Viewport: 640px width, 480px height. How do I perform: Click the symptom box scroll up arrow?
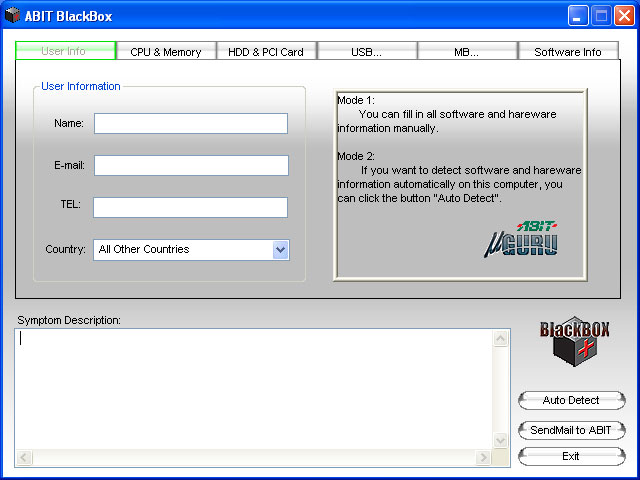[x=501, y=338]
